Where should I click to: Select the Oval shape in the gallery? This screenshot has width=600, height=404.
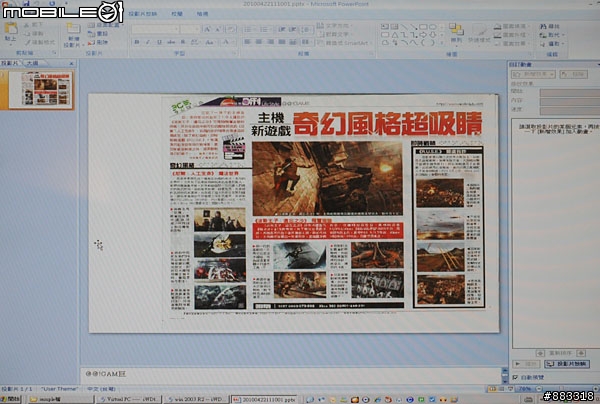[x=433, y=27]
